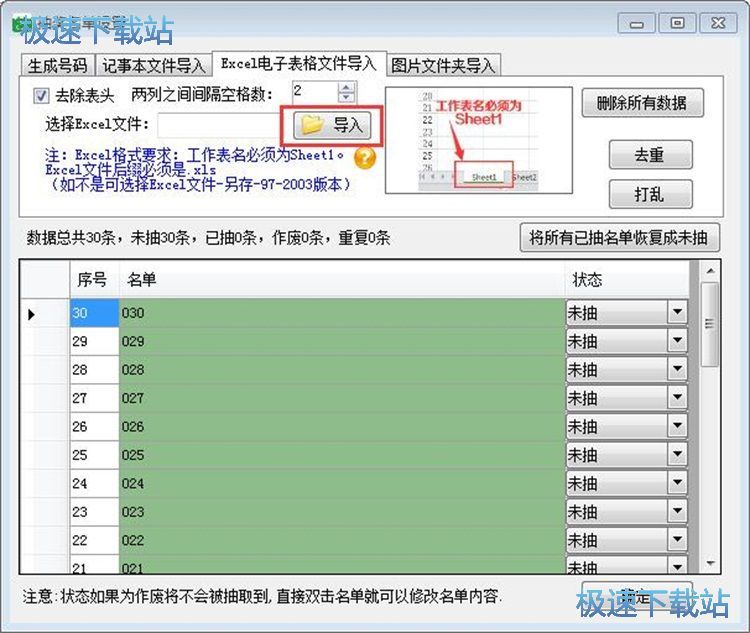This screenshot has width=750, height=633.
Task: Select the name cell 025
Action: [342, 455]
